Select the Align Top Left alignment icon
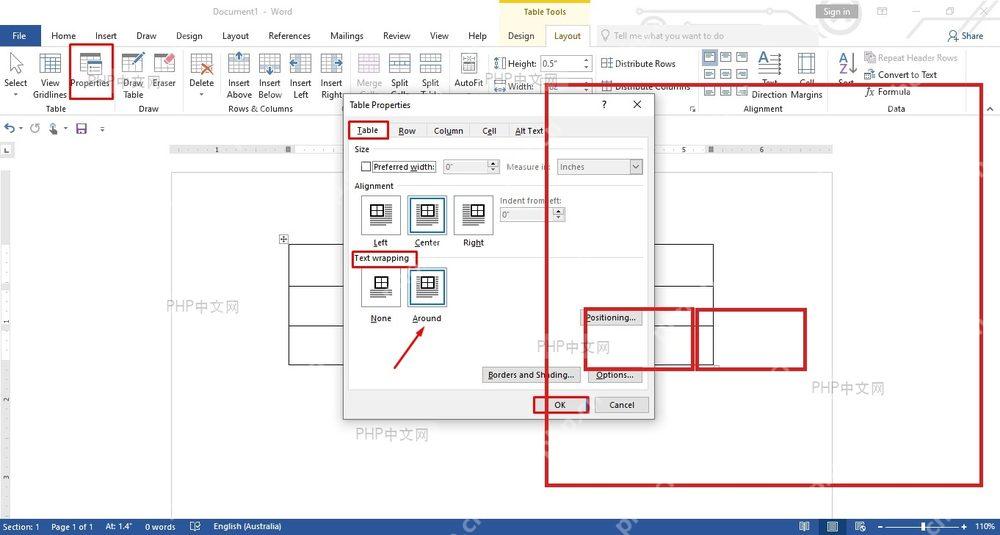 [709, 57]
